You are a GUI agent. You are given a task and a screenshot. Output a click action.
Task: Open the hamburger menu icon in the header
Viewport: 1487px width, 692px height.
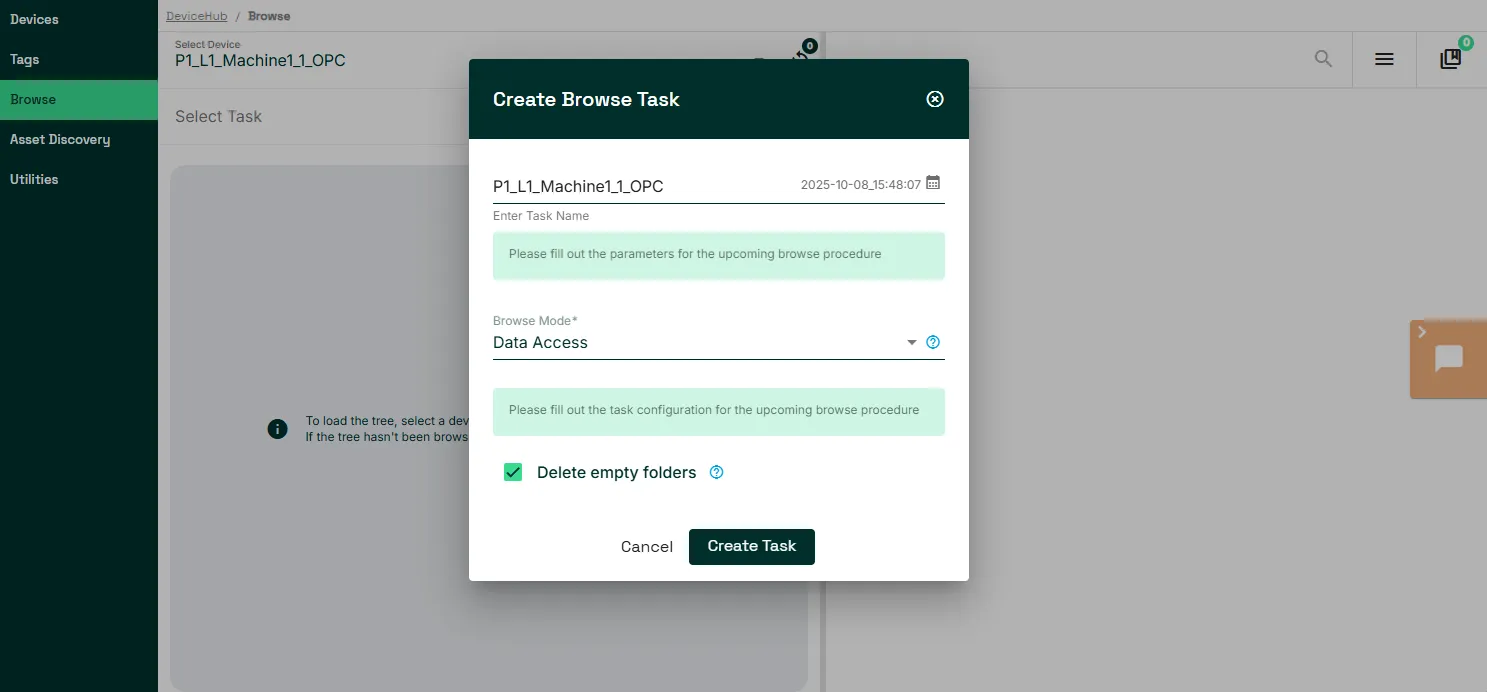coord(1384,59)
